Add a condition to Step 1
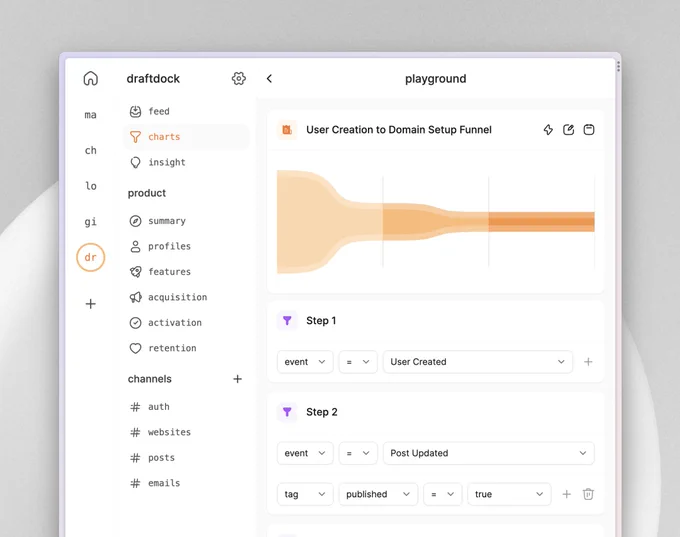This screenshot has width=680, height=537. [x=588, y=362]
